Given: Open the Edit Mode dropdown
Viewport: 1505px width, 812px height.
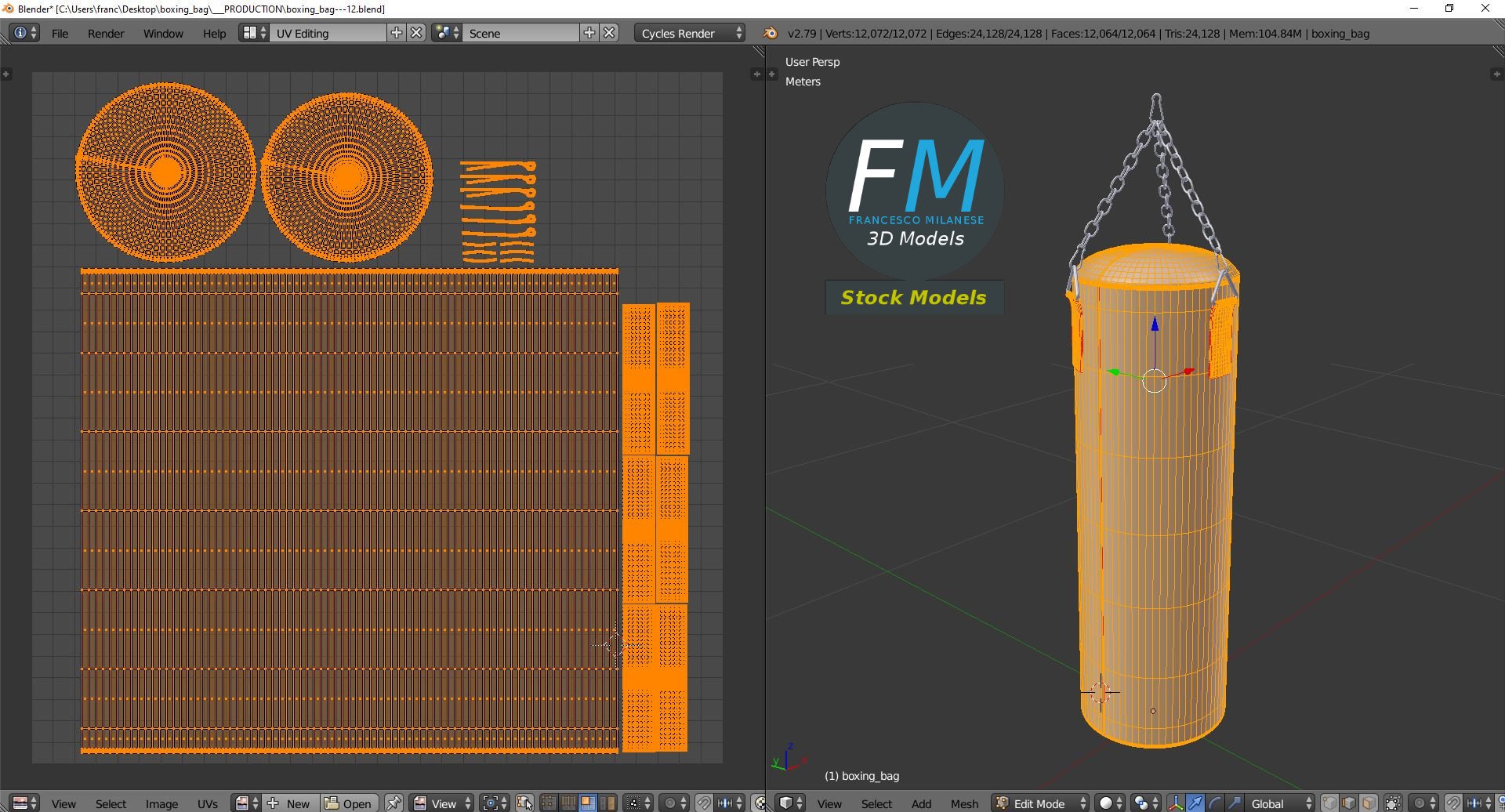Looking at the screenshot, I should coord(1040,803).
